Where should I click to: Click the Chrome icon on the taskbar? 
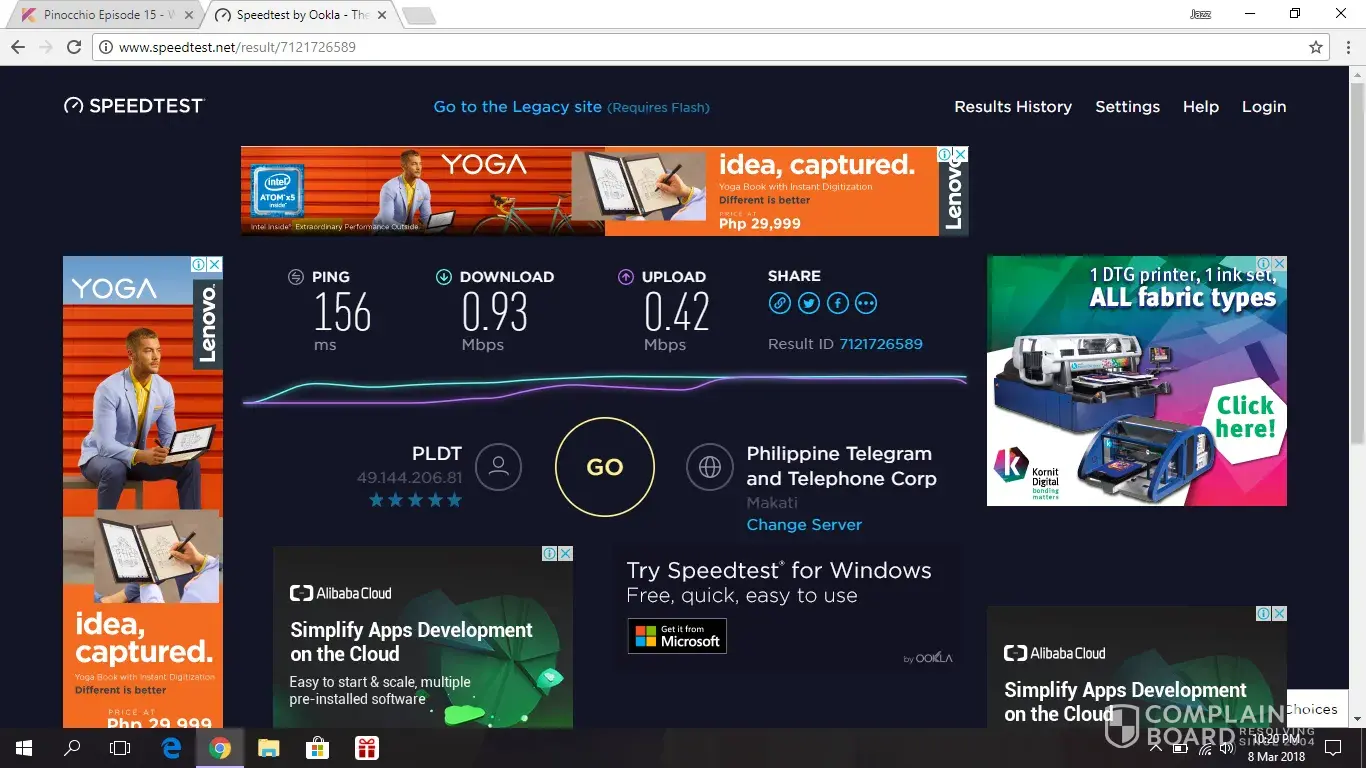click(220, 748)
